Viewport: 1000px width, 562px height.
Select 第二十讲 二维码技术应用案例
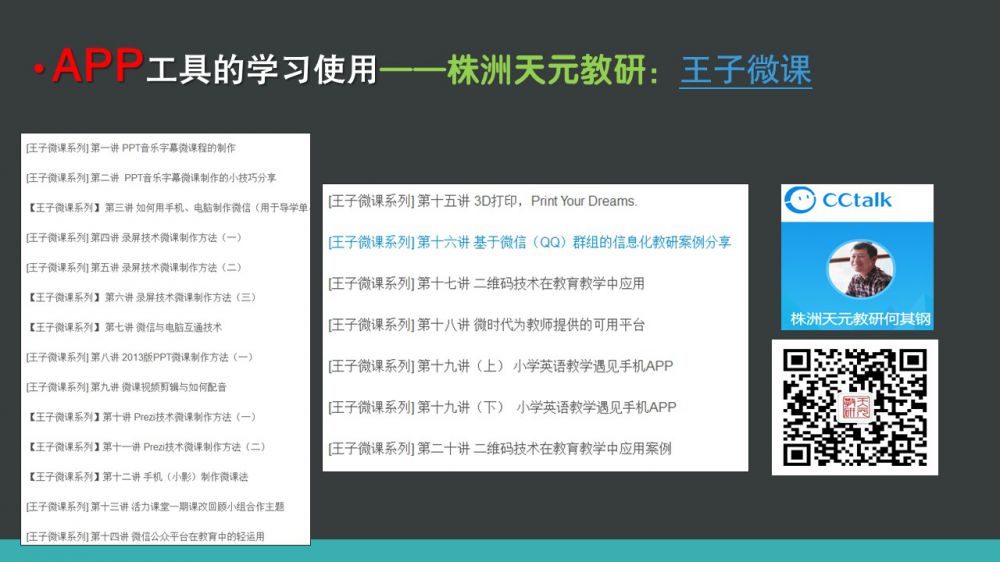[499, 449]
